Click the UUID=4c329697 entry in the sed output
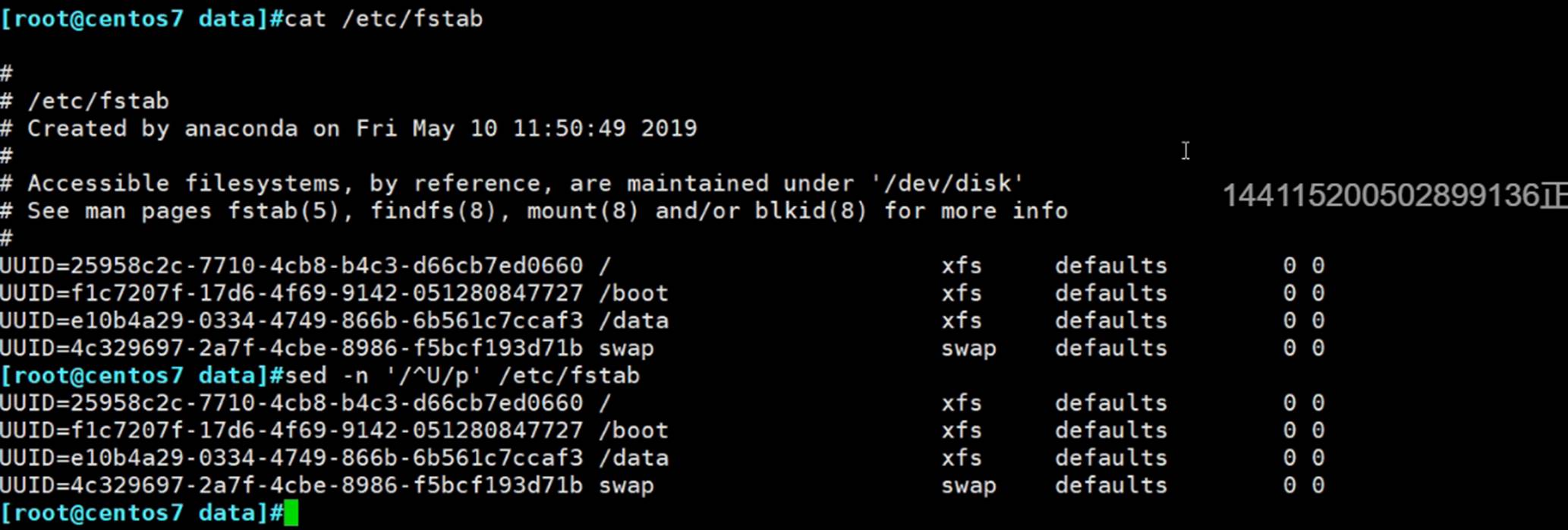 (x=291, y=486)
